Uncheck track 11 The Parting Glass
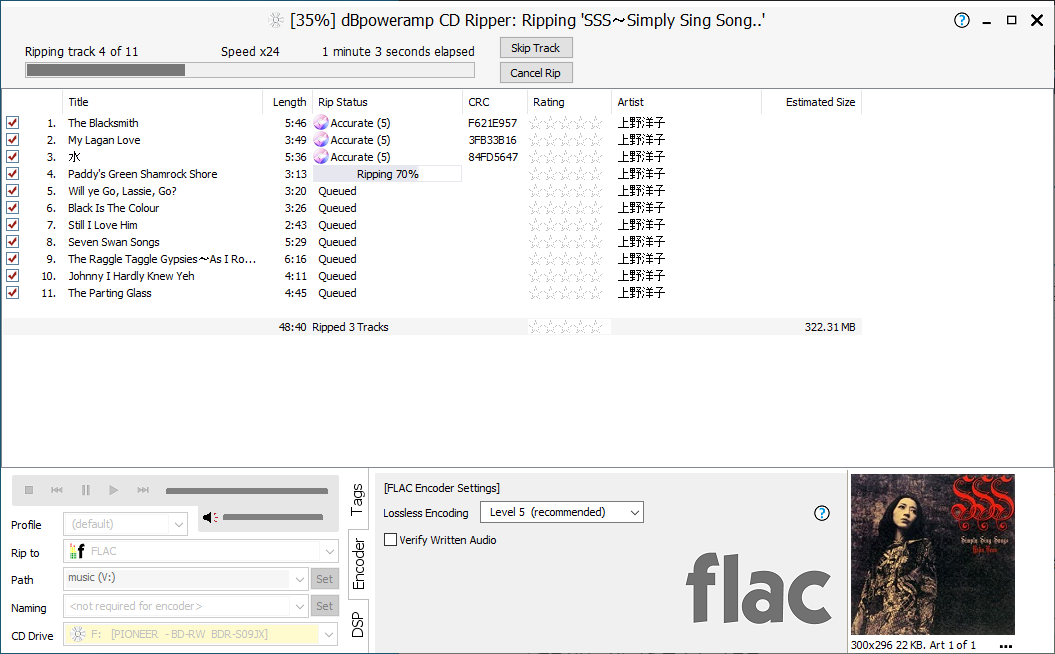 click(x=13, y=293)
